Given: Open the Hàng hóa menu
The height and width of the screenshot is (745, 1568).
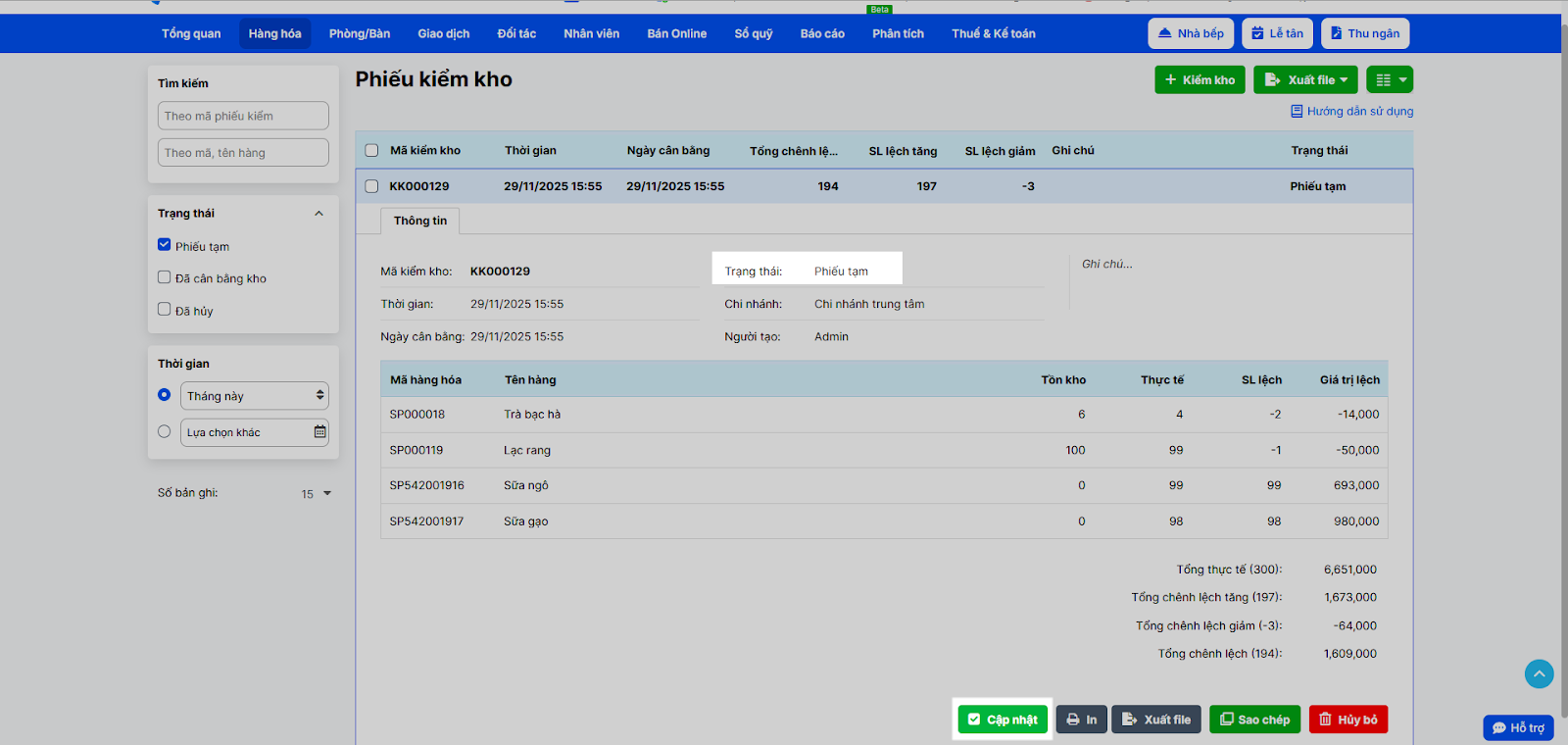Looking at the screenshot, I should coord(274,33).
